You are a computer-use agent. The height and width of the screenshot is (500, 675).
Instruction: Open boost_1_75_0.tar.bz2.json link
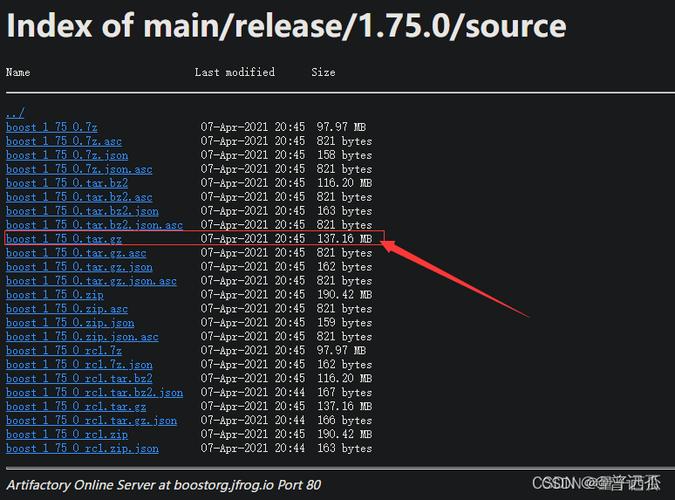tap(82, 211)
